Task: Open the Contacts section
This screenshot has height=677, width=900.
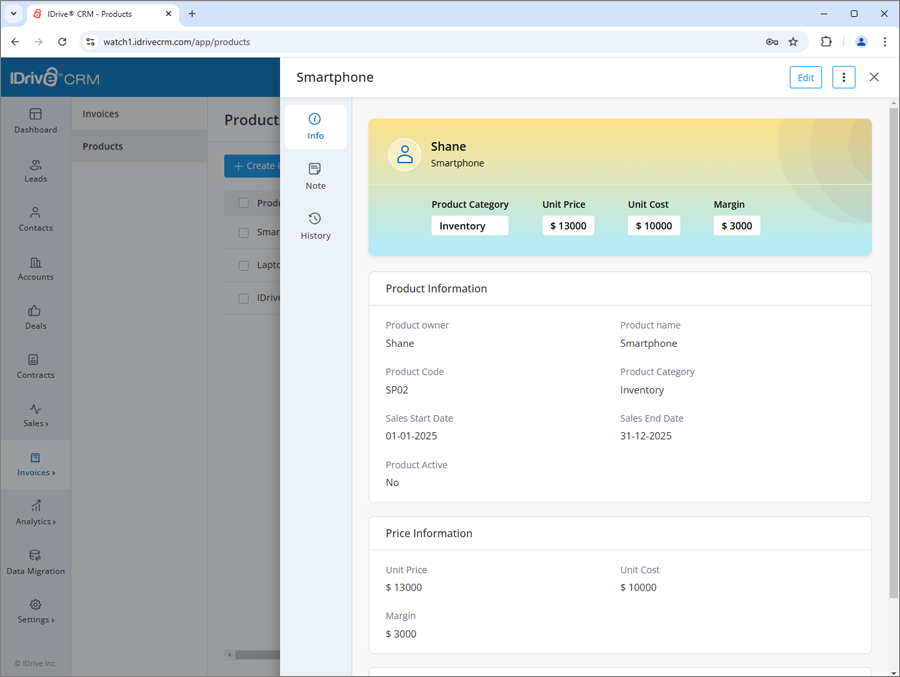Action: 35,220
